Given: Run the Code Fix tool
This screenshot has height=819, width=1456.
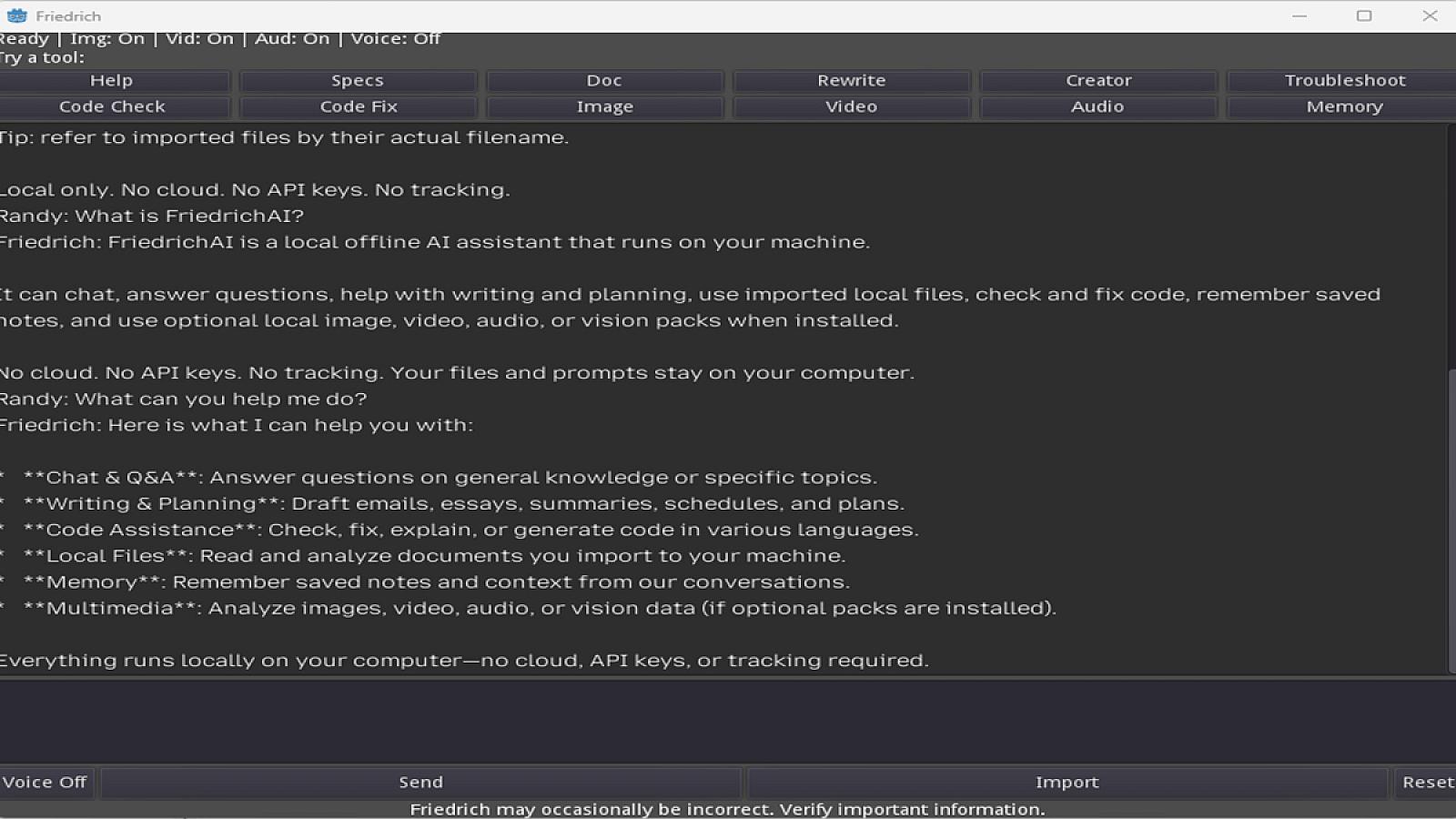Looking at the screenshot, I should 358,106.
